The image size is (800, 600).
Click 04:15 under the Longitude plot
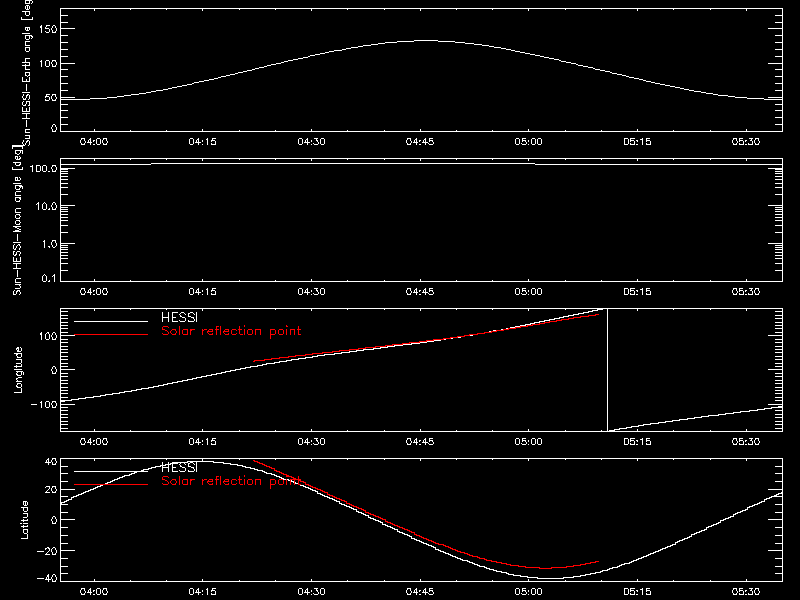coord(203,442)
